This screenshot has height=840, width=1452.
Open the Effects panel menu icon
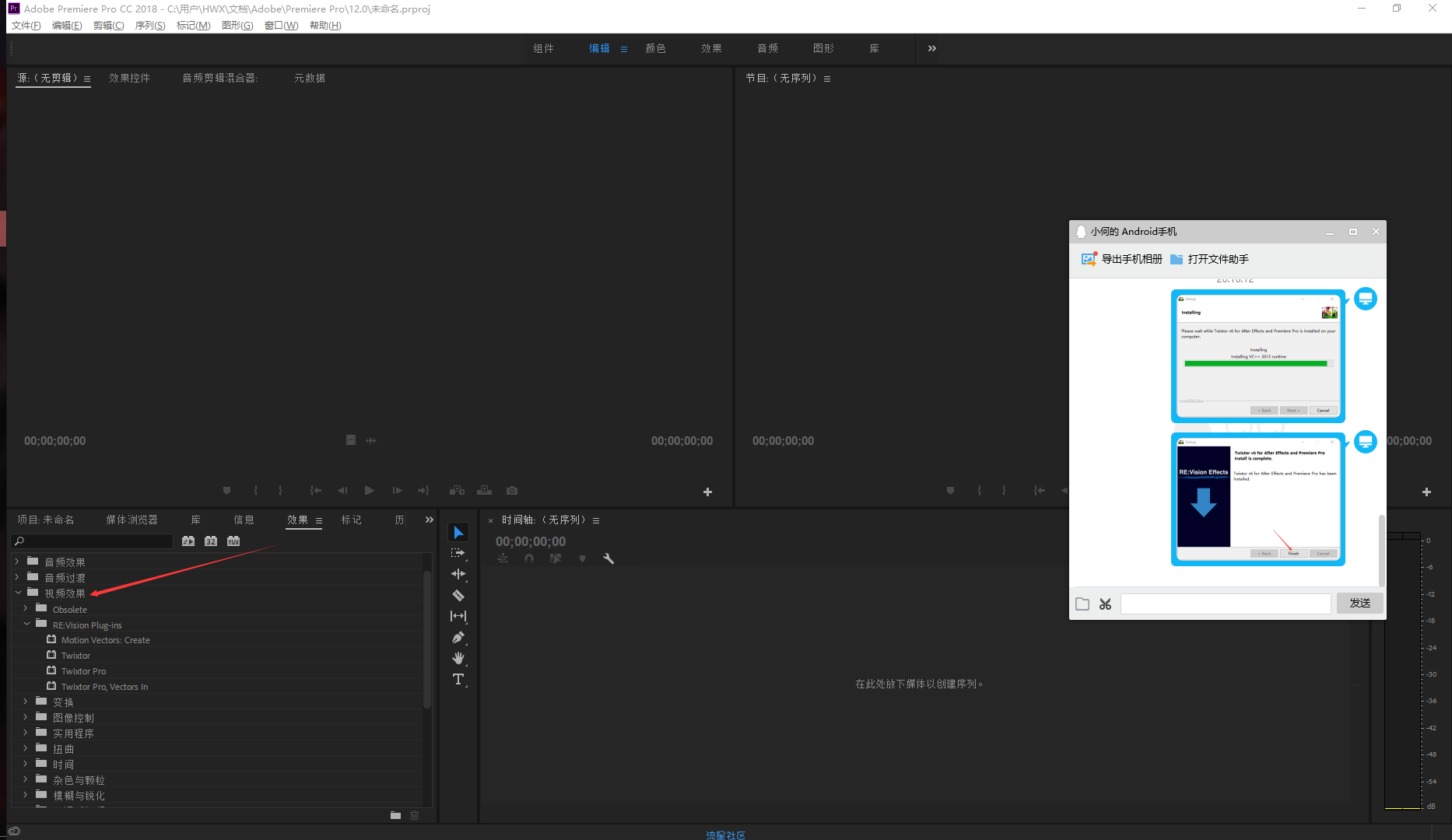coord(319,520)
